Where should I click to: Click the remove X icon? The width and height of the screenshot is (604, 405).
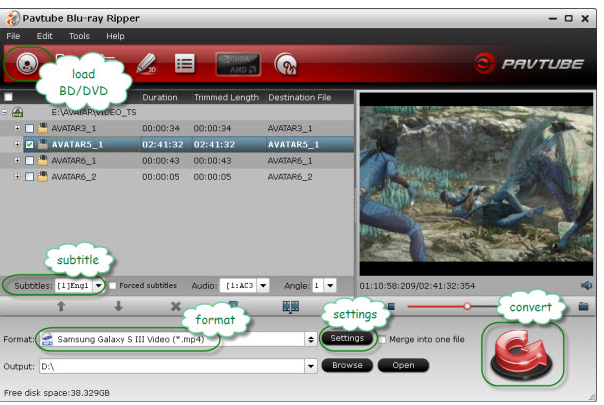point(176,306)
